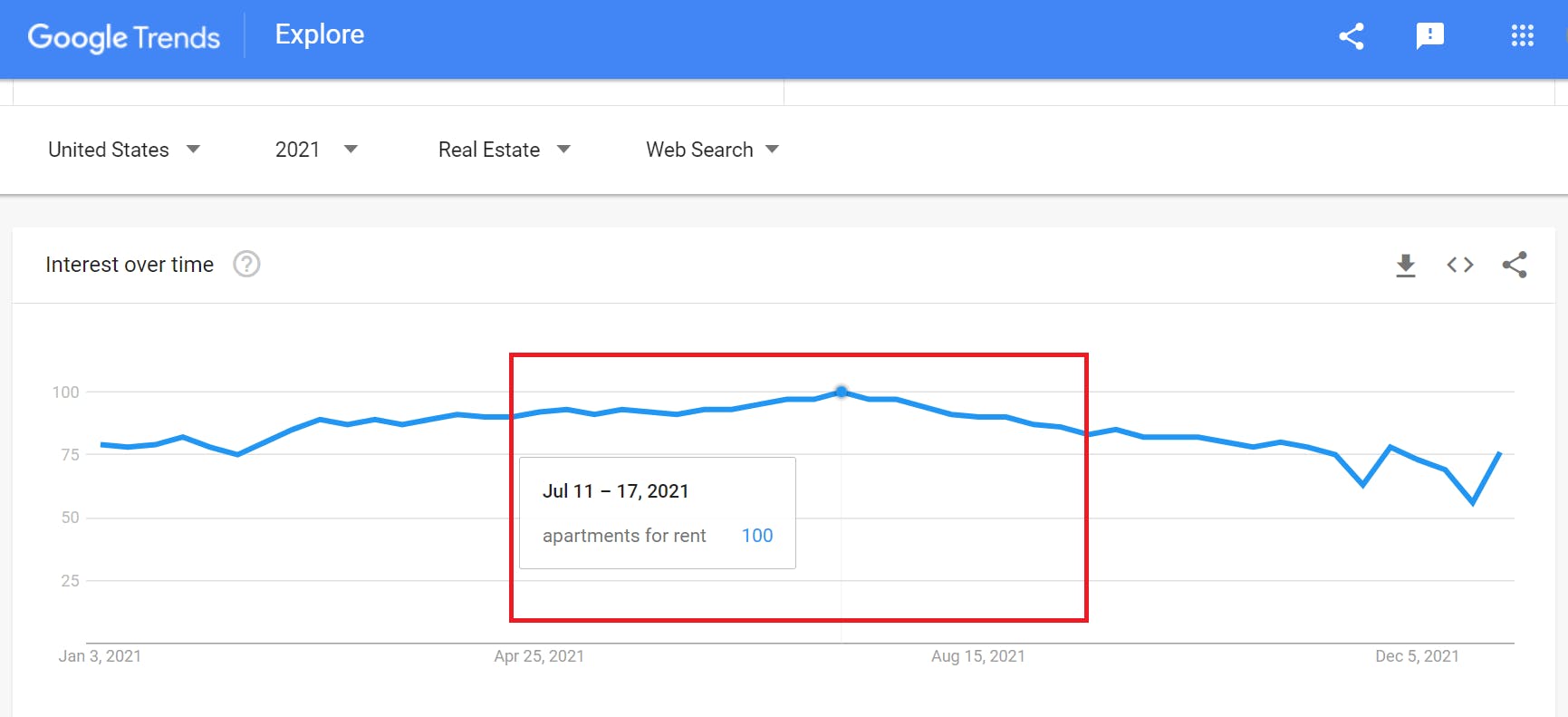Click the Jul 11 – 17 tooltip box
Viewport: 1568px width, 717px height.
(x=658, y=513)
